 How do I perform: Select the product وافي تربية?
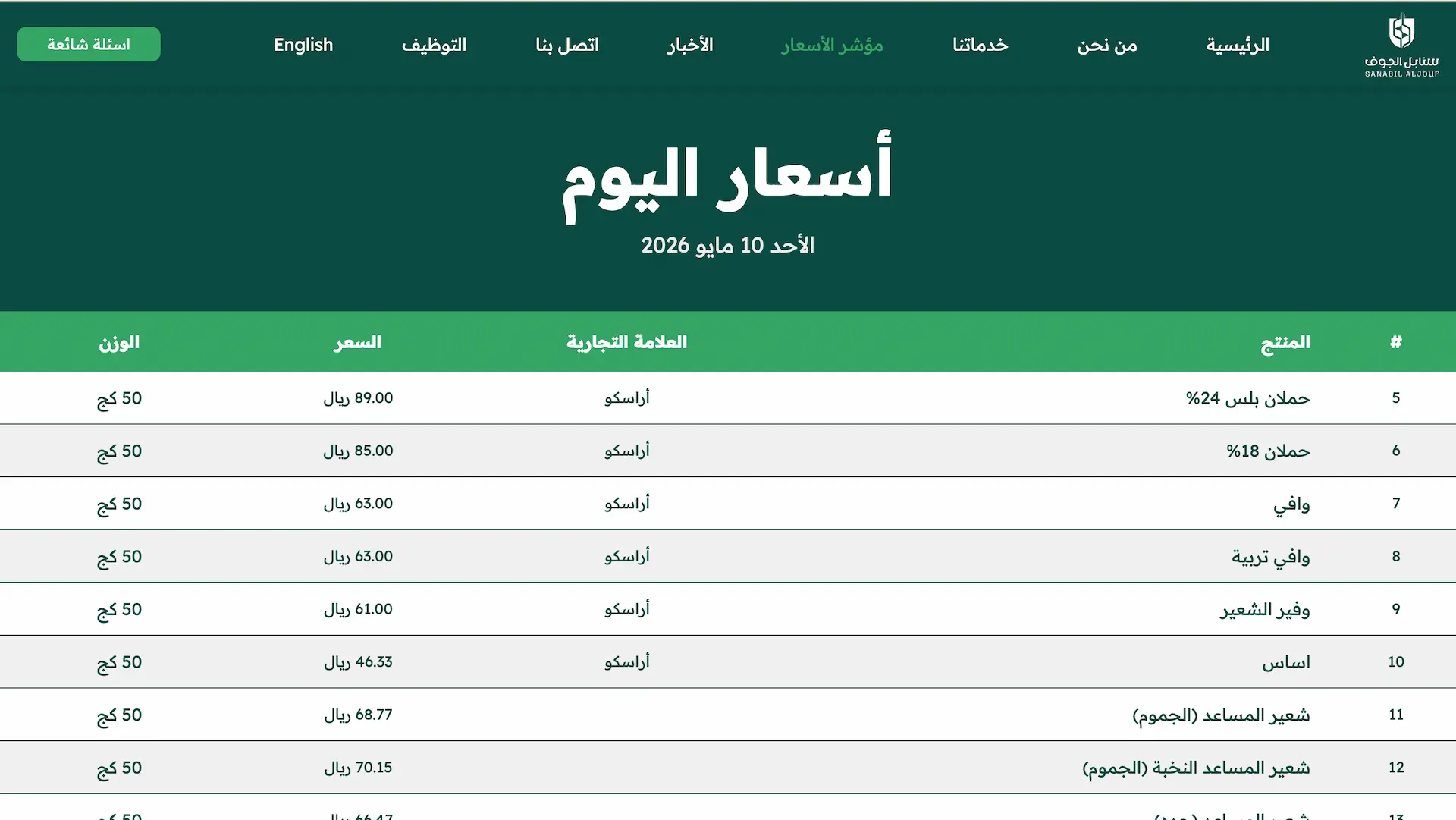tap(1271, 557)
